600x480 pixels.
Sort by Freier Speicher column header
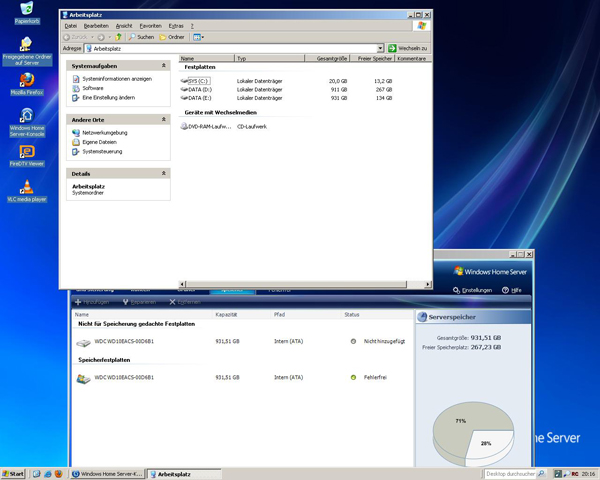click(372, 58)
